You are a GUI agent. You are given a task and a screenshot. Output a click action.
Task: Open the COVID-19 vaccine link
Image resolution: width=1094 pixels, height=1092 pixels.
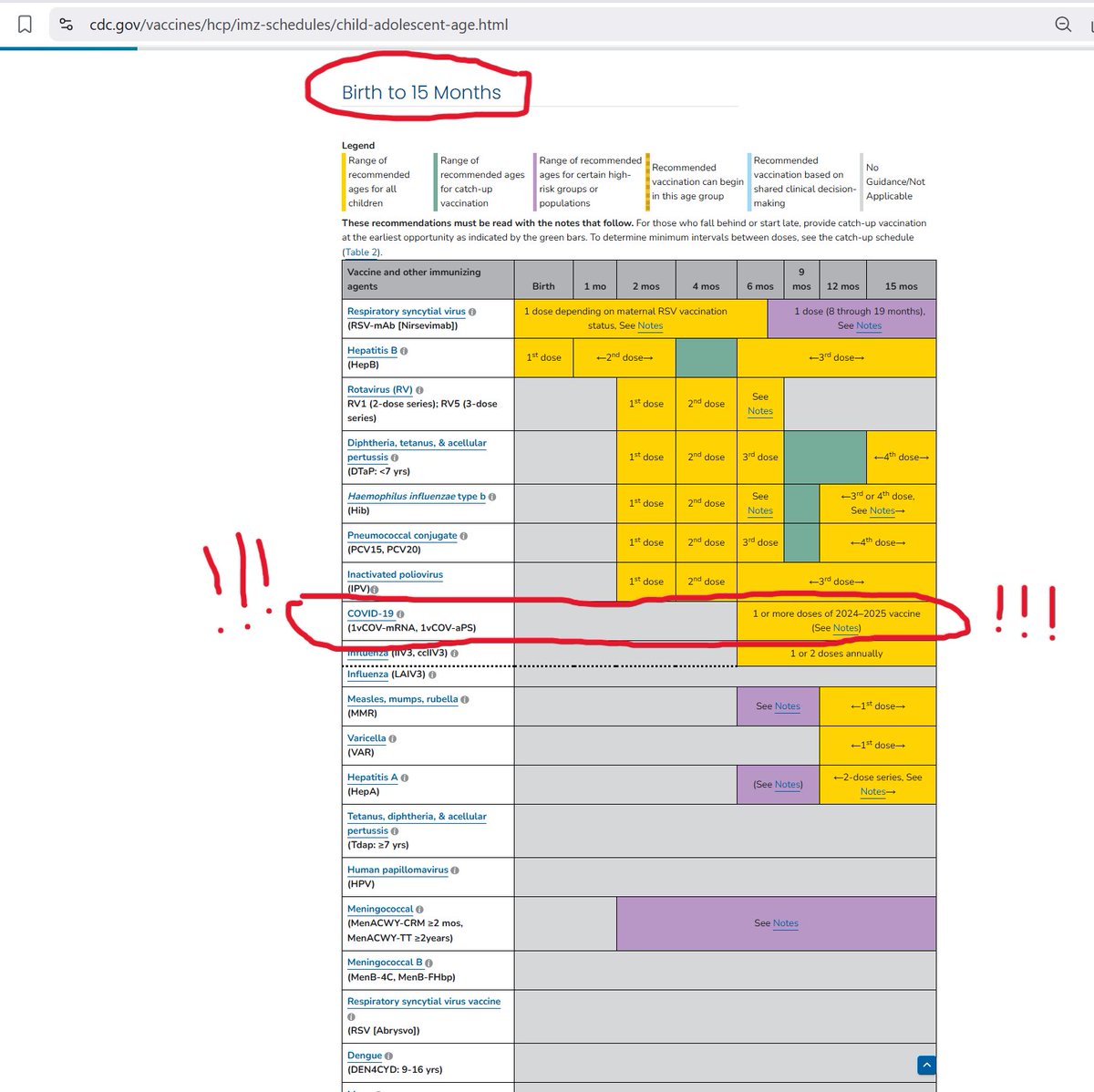pos(370,614)
